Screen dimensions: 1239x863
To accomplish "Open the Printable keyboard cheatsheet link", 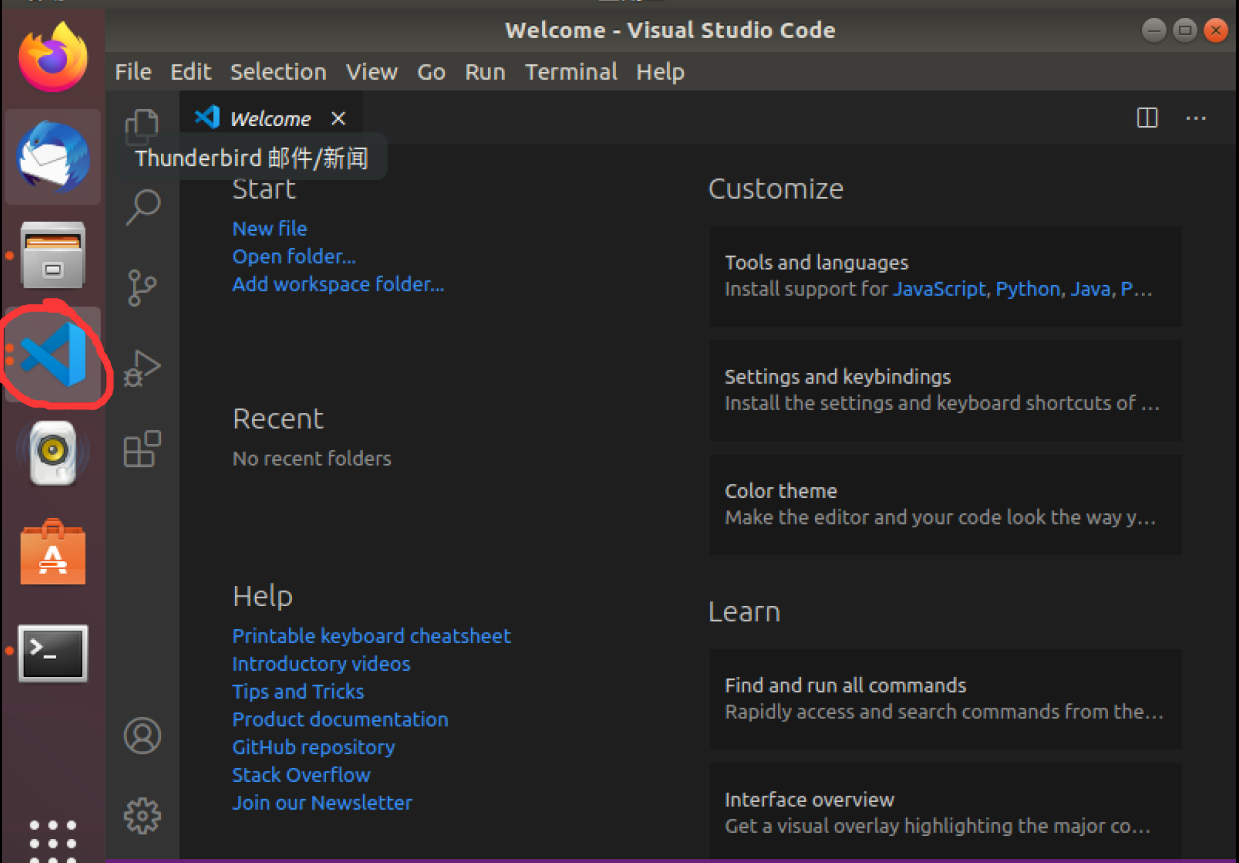I will [371, 636].
